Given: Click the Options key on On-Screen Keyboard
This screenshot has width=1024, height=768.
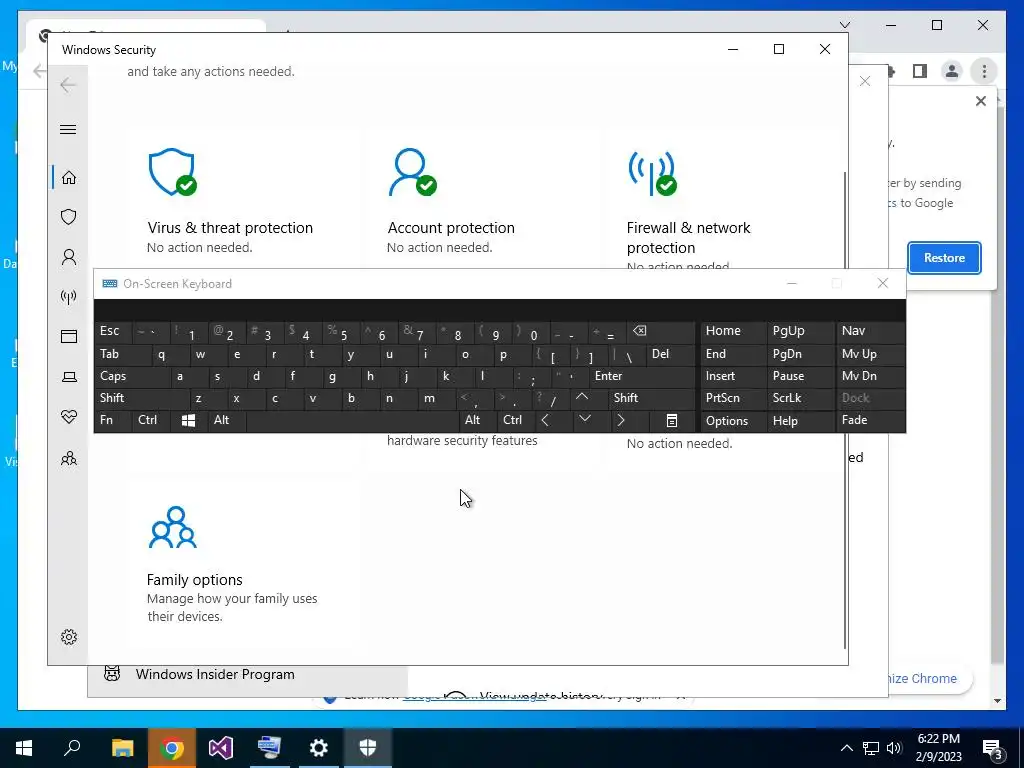Looking at the screenshot, I should tap(733, 421).
